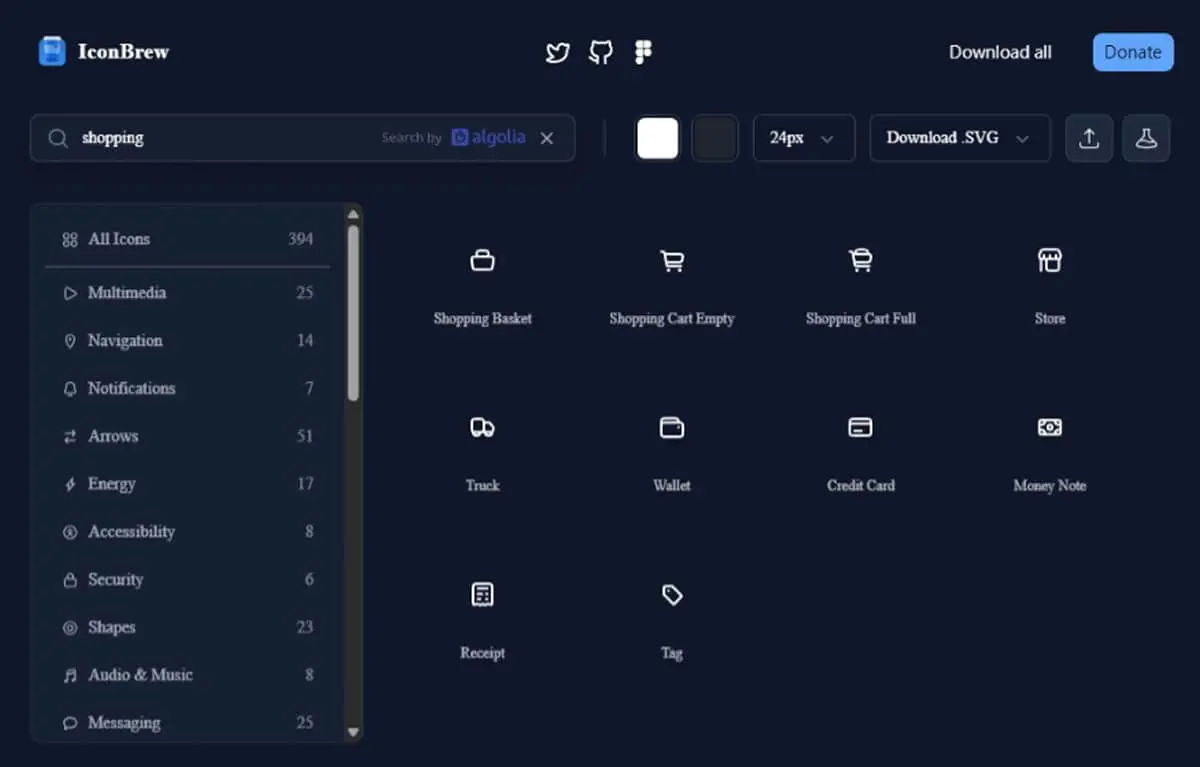This screenshot has width=1200, height=767.
Task: Select the Shopping Cart Empty icon
Action: tap(672, 261)
